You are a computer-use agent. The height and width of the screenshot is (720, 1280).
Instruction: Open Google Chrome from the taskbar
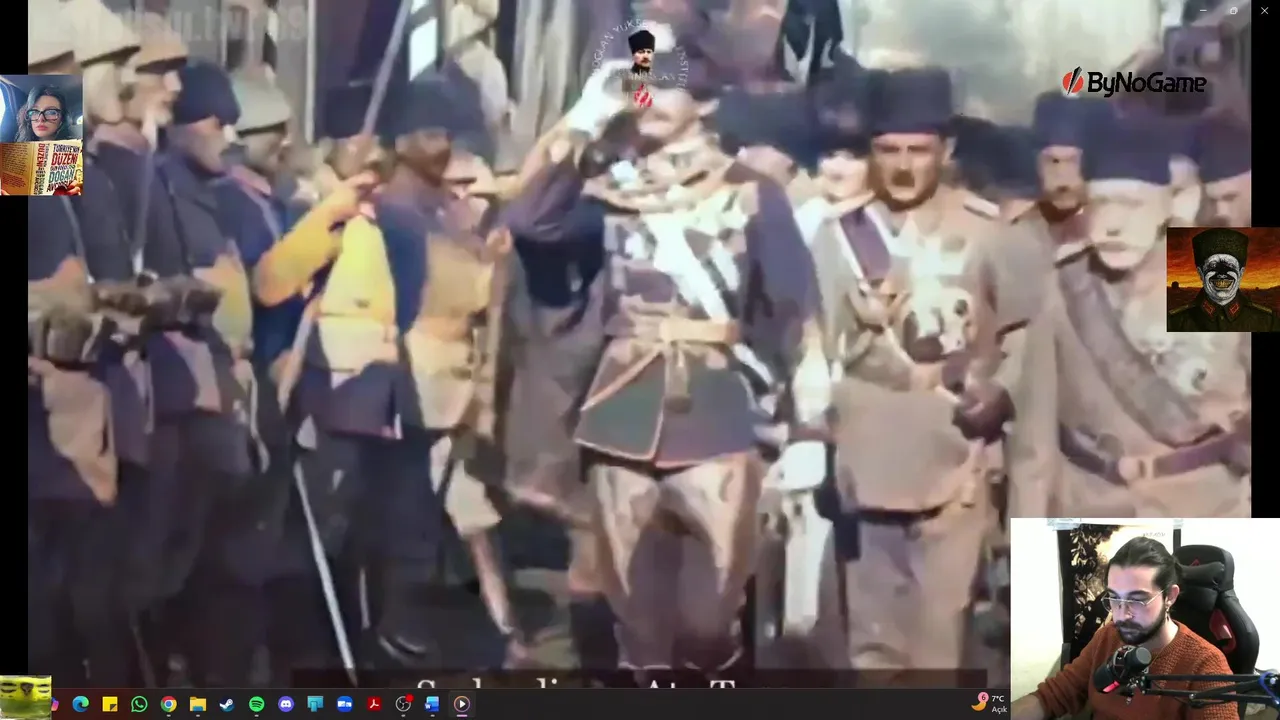(169, 704)
